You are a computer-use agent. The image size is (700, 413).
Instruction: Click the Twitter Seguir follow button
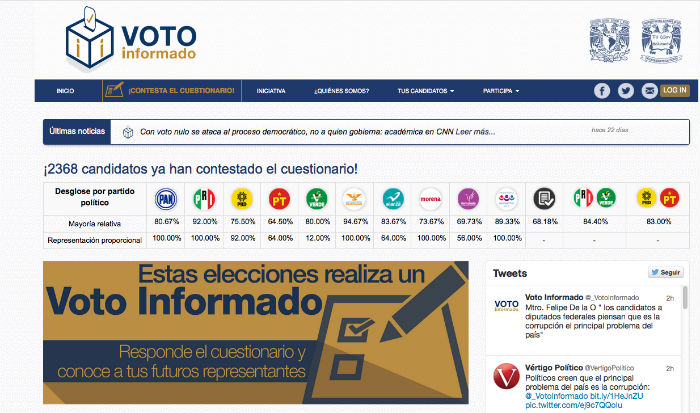point(666,272)
